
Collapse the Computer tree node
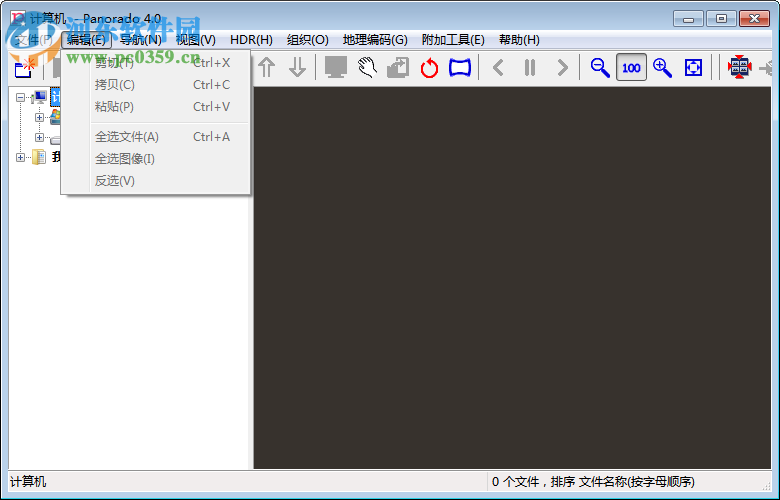point(20,98)
